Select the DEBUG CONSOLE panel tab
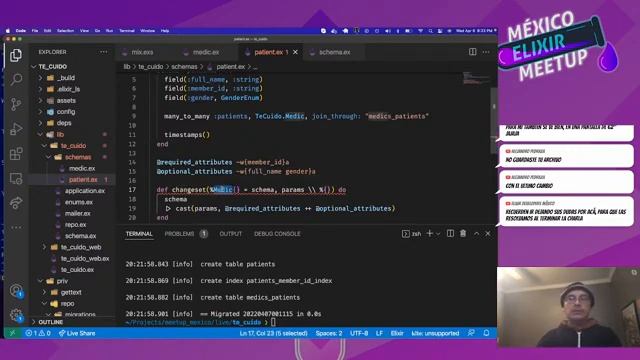The width and height of the screenshot is (640, 360). pyautogui.click(x=277, y=234)
